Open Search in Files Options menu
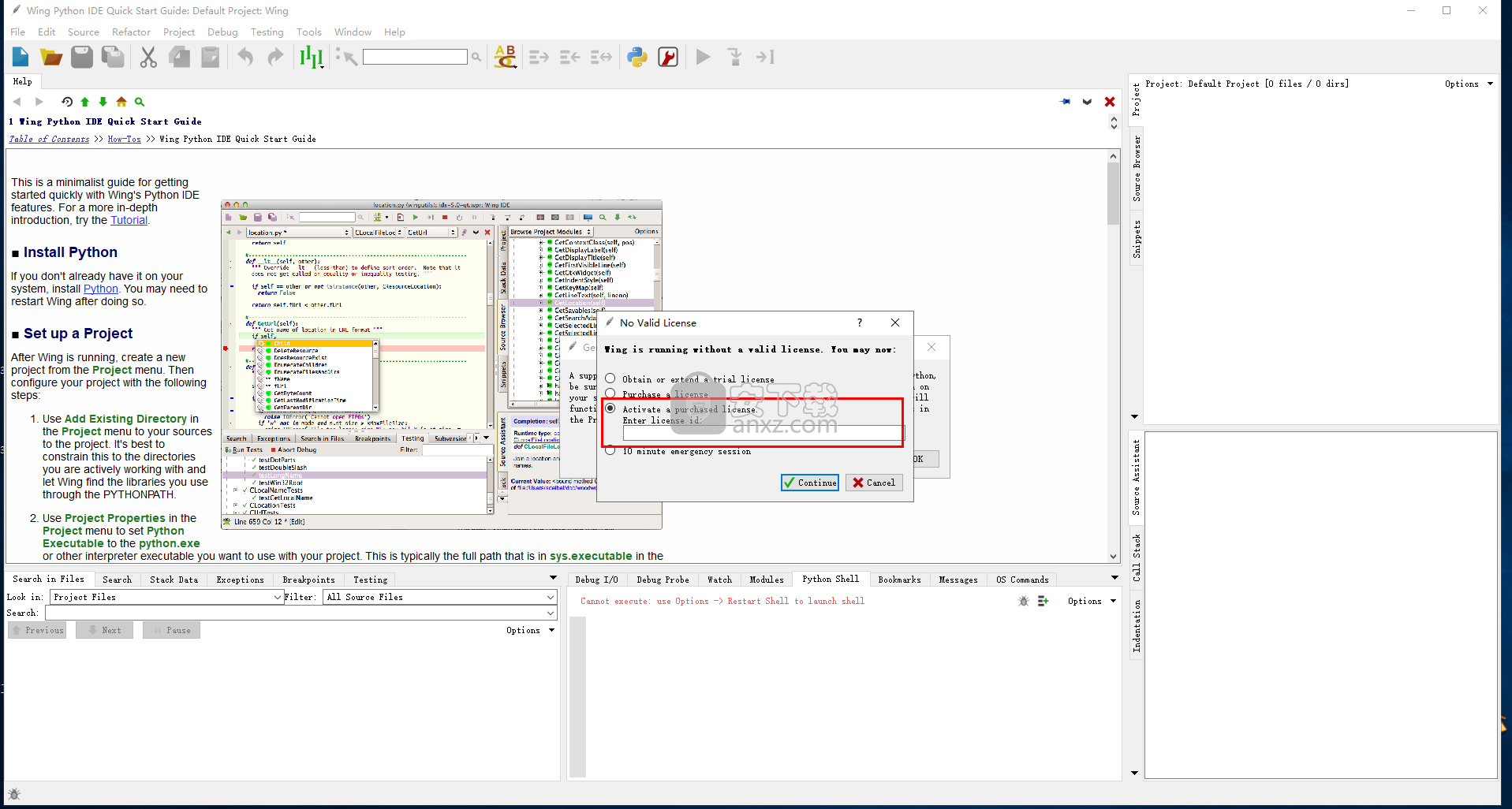Image resolution: width=1512 pixels, height=809 pixels. pos(530,630)
